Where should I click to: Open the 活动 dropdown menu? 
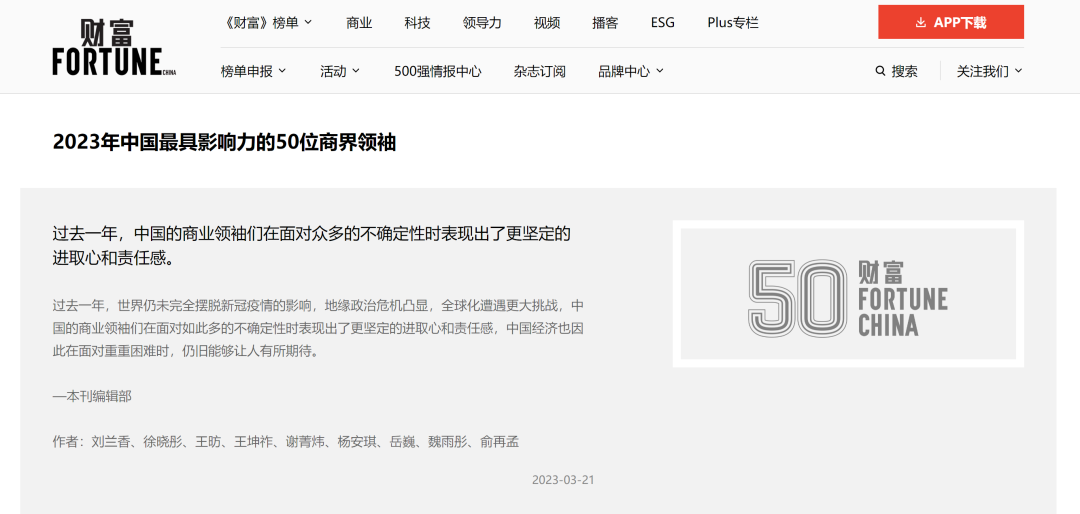[x=340, y=71]
